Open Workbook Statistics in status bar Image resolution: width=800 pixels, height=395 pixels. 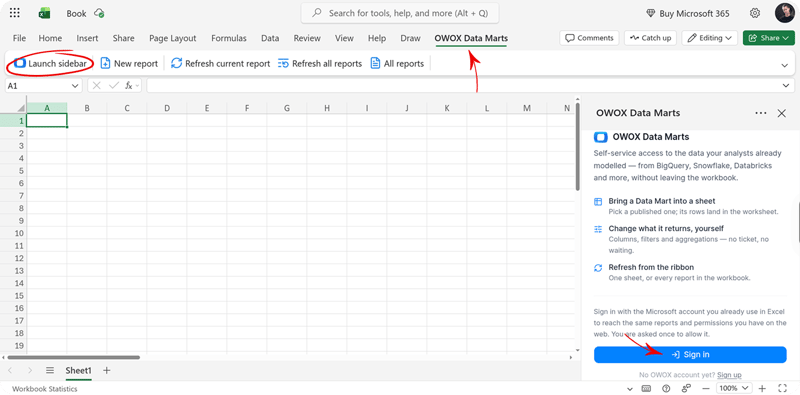click(x=45, y=389)
